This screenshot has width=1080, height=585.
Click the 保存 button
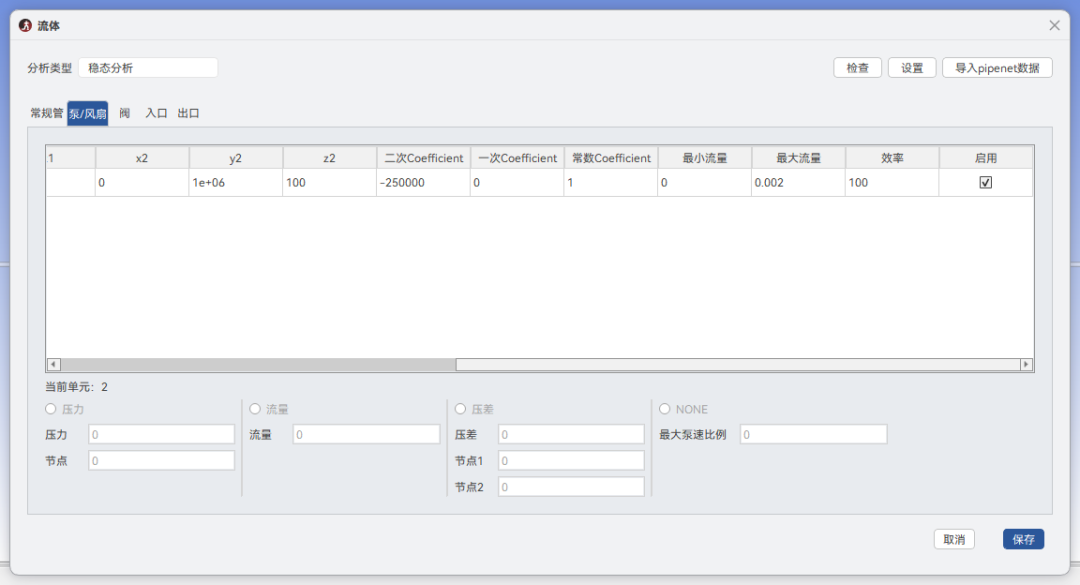[x=1024, y=539]
